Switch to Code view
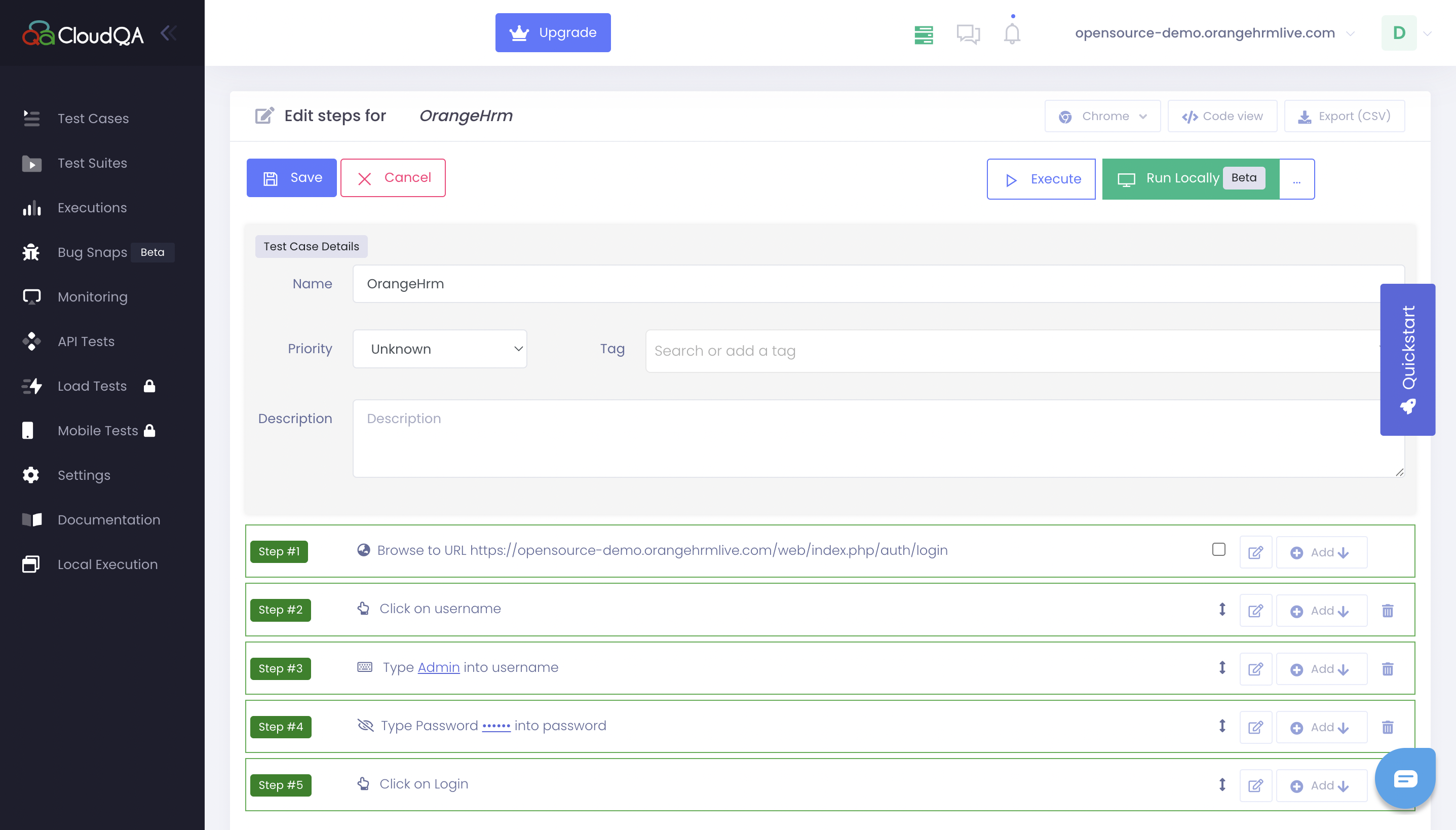Viewport: 1456px width, 830px height. point(1222,117)
